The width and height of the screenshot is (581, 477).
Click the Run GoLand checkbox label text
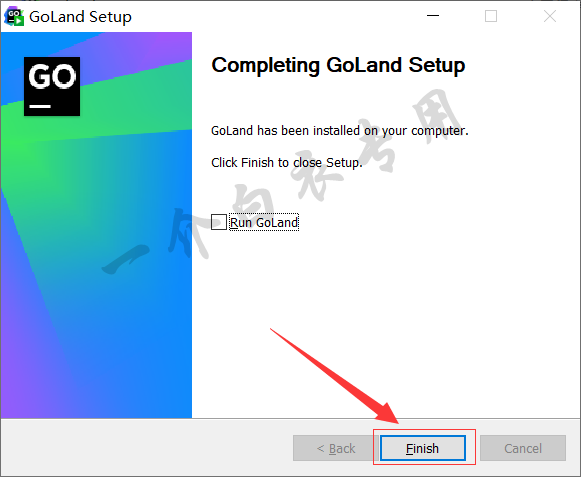[264, 222]
